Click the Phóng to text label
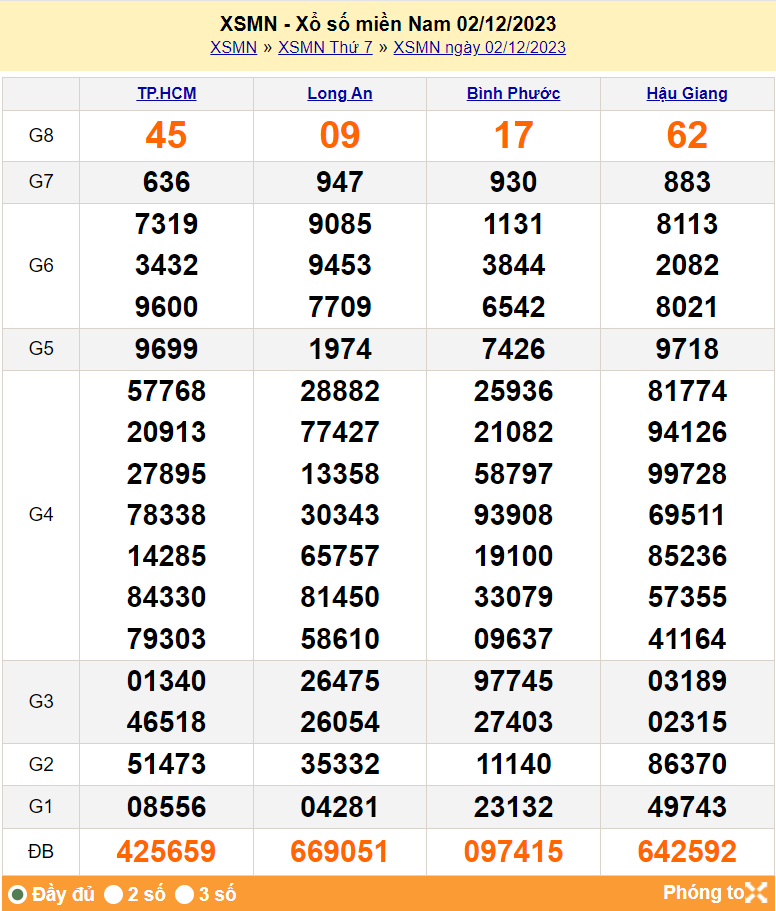Image resolution: width=776 pixels, height=911 pixels. [x=703, y=893]
